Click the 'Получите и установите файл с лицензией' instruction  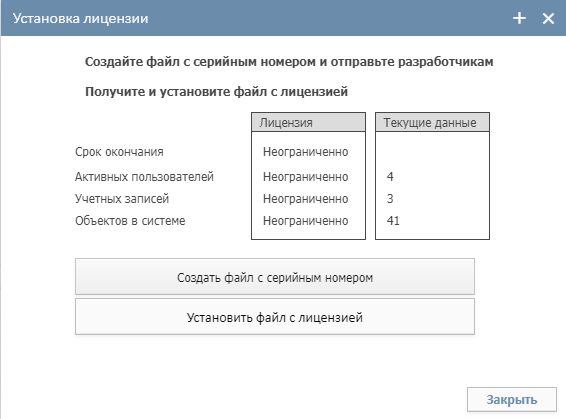216,92
